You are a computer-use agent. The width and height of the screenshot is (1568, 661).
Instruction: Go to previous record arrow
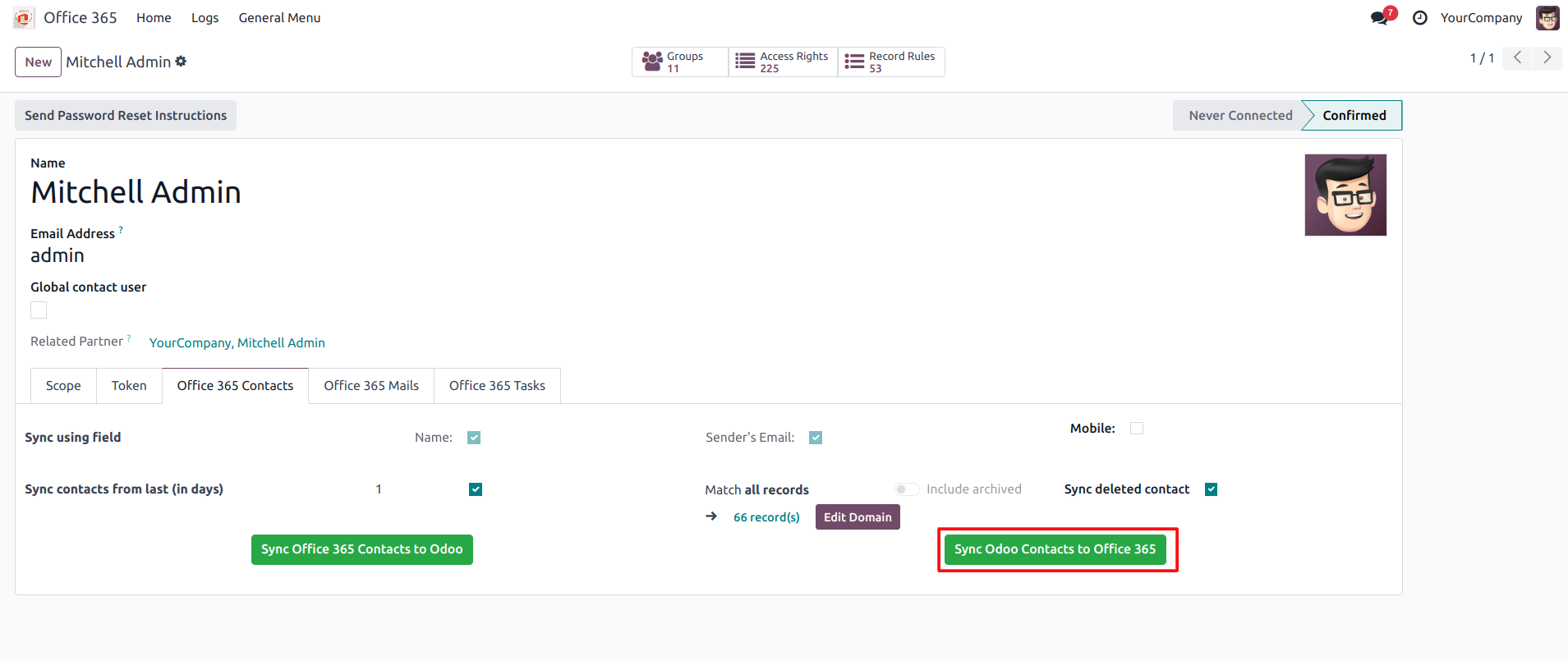pos(1517,57)
